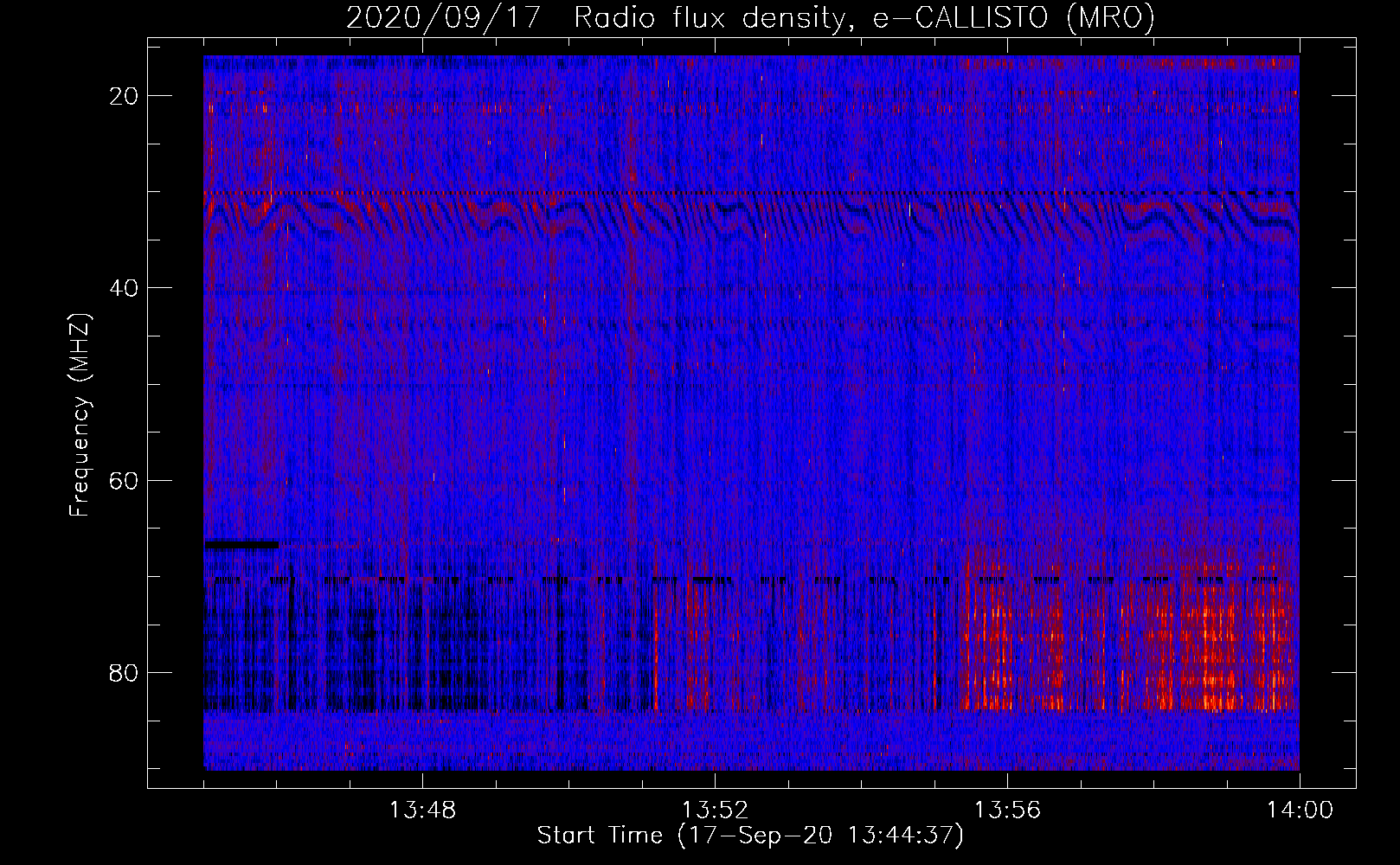Click the '20' frequency tick label

(125, 96)
